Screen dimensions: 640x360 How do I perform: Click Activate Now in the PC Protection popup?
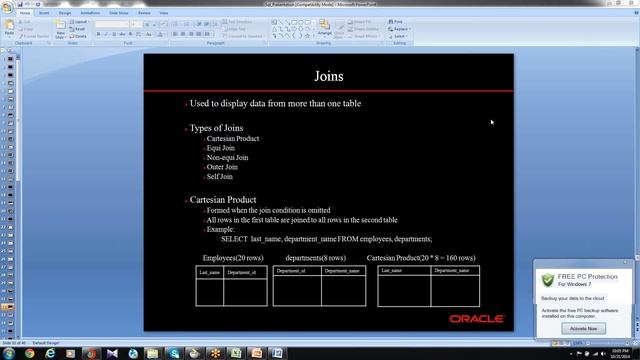coord(583,329)
